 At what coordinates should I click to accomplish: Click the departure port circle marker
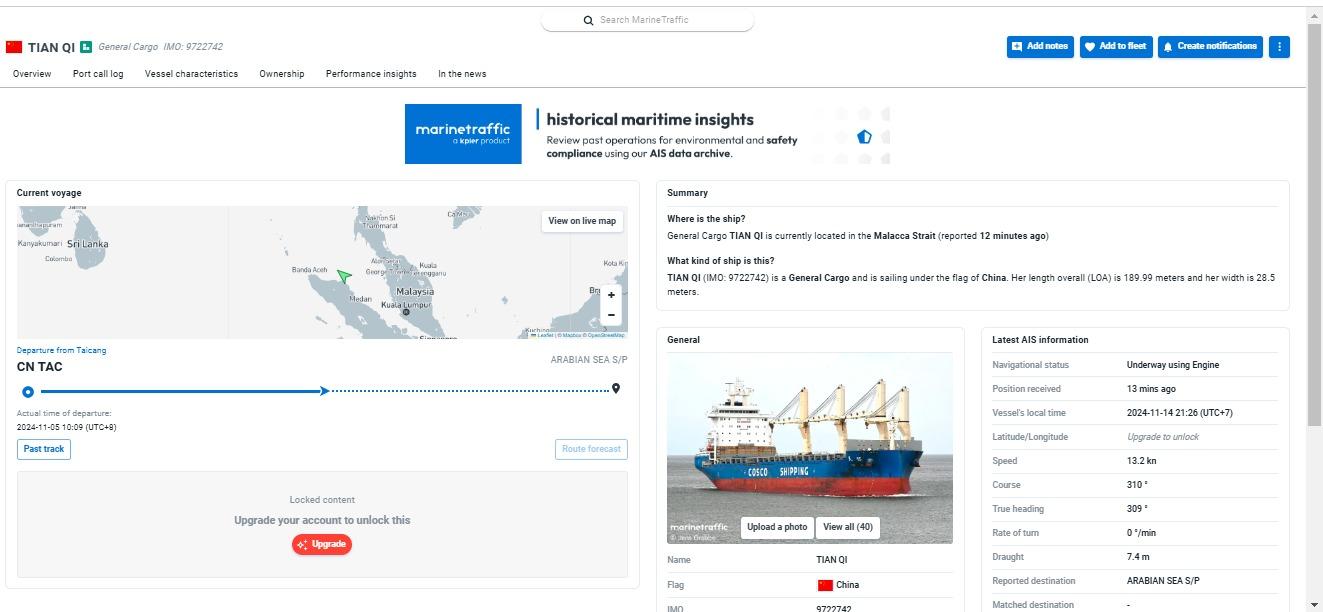(28, 391)
